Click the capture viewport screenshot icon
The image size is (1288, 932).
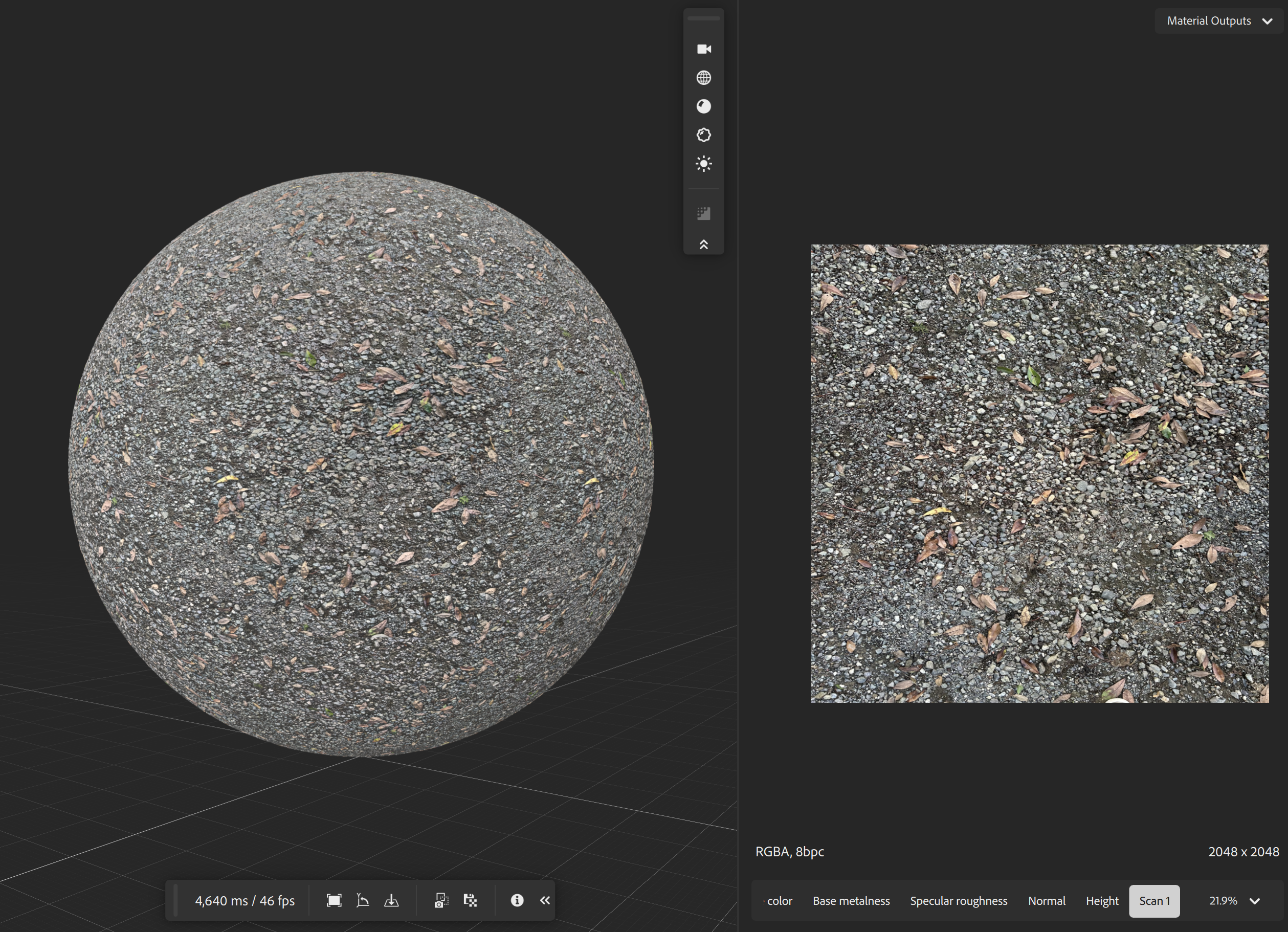[x=441, y=900]
